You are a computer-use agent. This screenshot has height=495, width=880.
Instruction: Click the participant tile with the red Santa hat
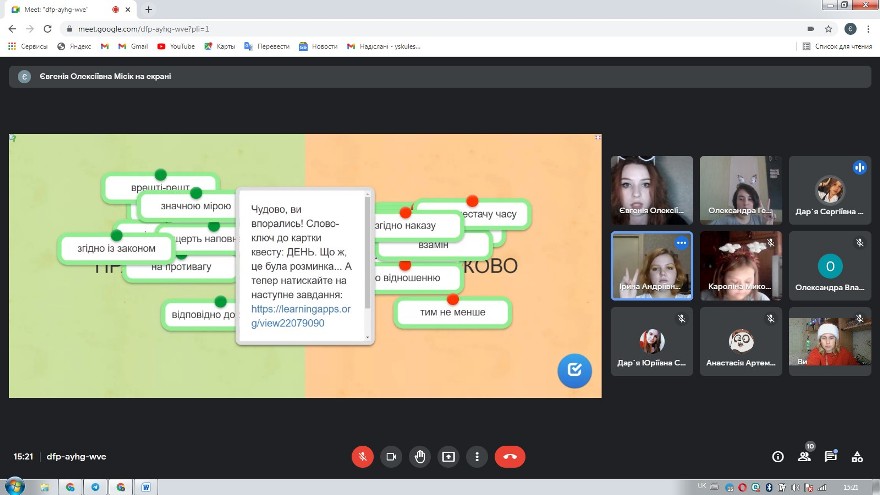point(829,342)
